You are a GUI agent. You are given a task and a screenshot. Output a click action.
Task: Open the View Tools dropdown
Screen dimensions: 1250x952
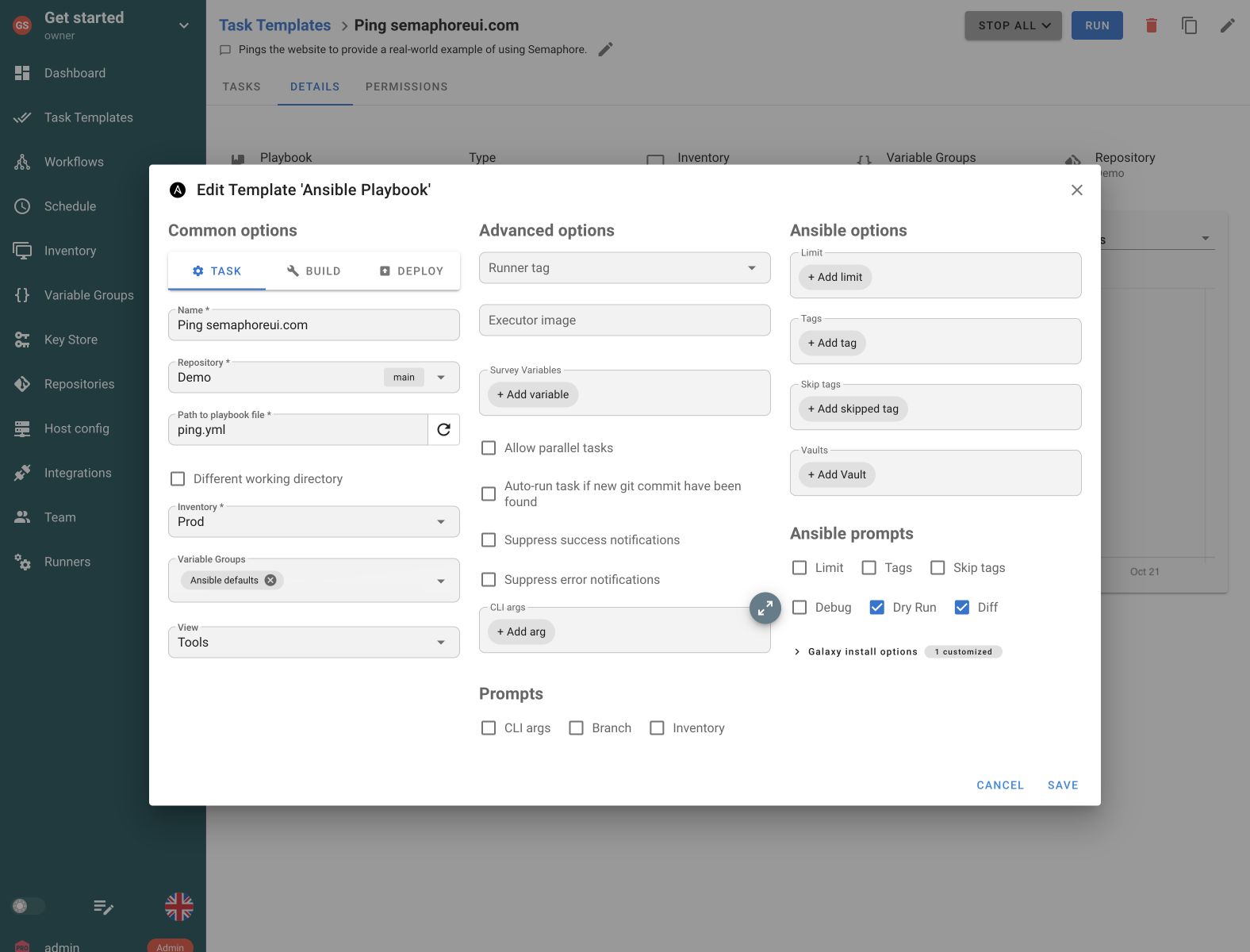[314, 642]
